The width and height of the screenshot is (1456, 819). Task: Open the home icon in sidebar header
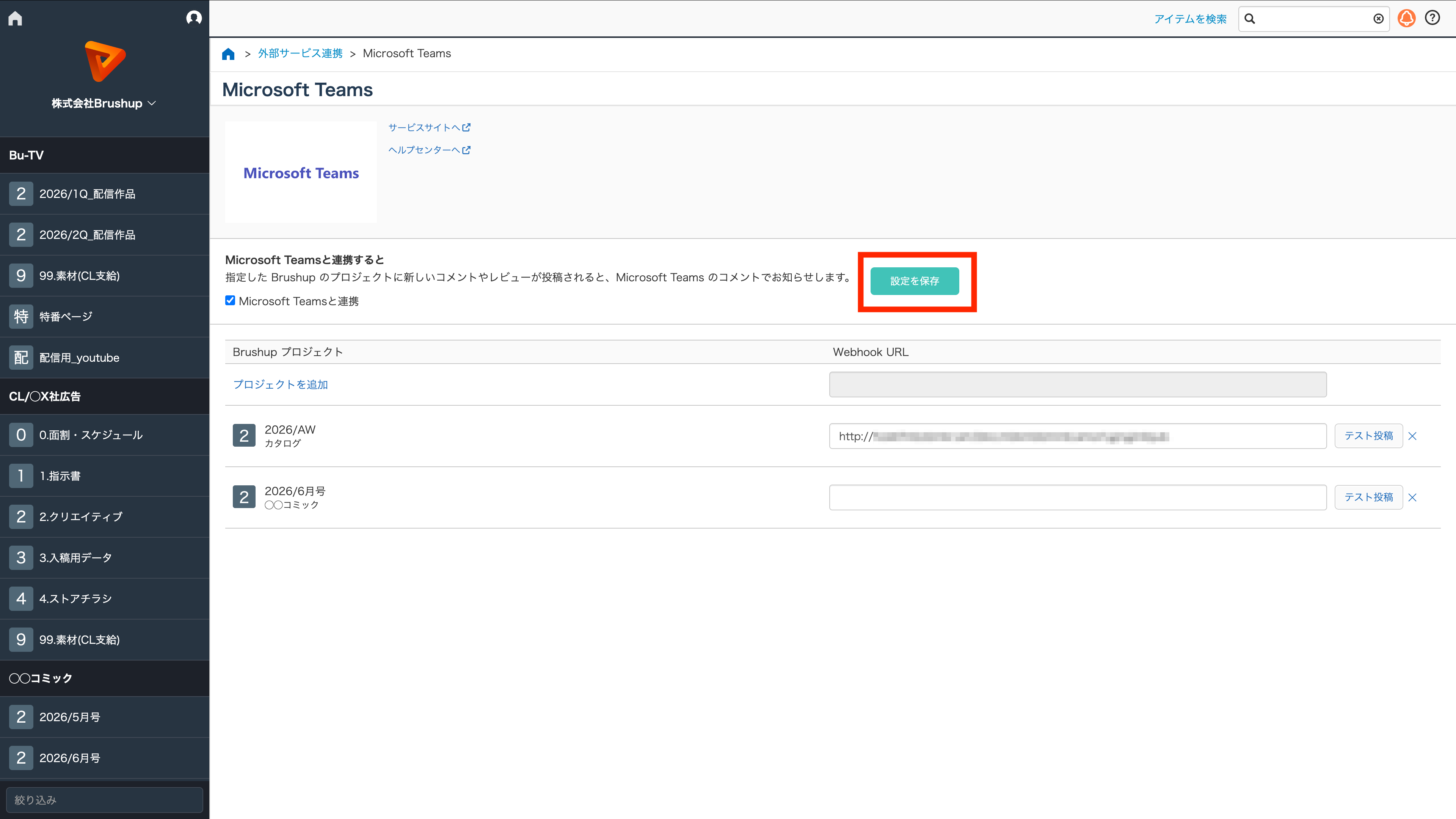click(x=15, y=18)
